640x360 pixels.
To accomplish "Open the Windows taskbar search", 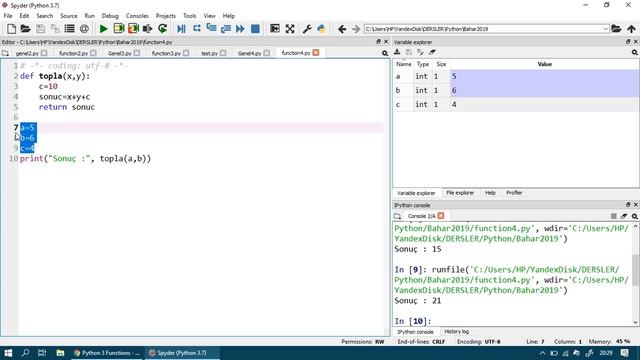I will 25,353.
